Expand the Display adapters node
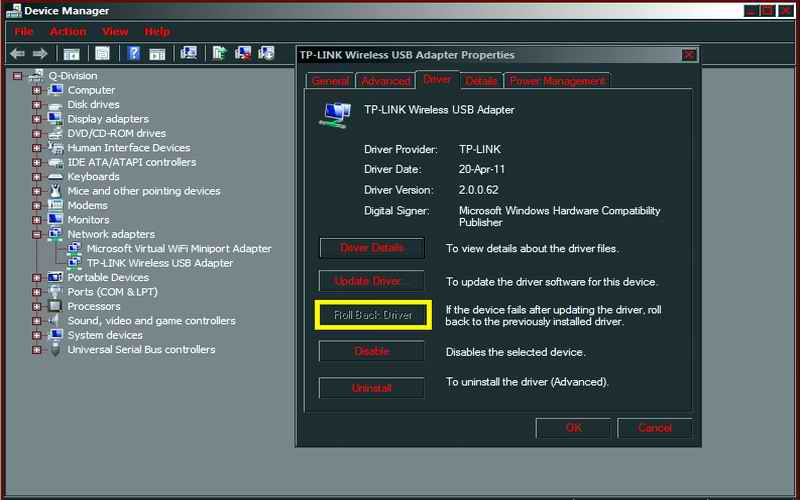 [x=37, y=119]
